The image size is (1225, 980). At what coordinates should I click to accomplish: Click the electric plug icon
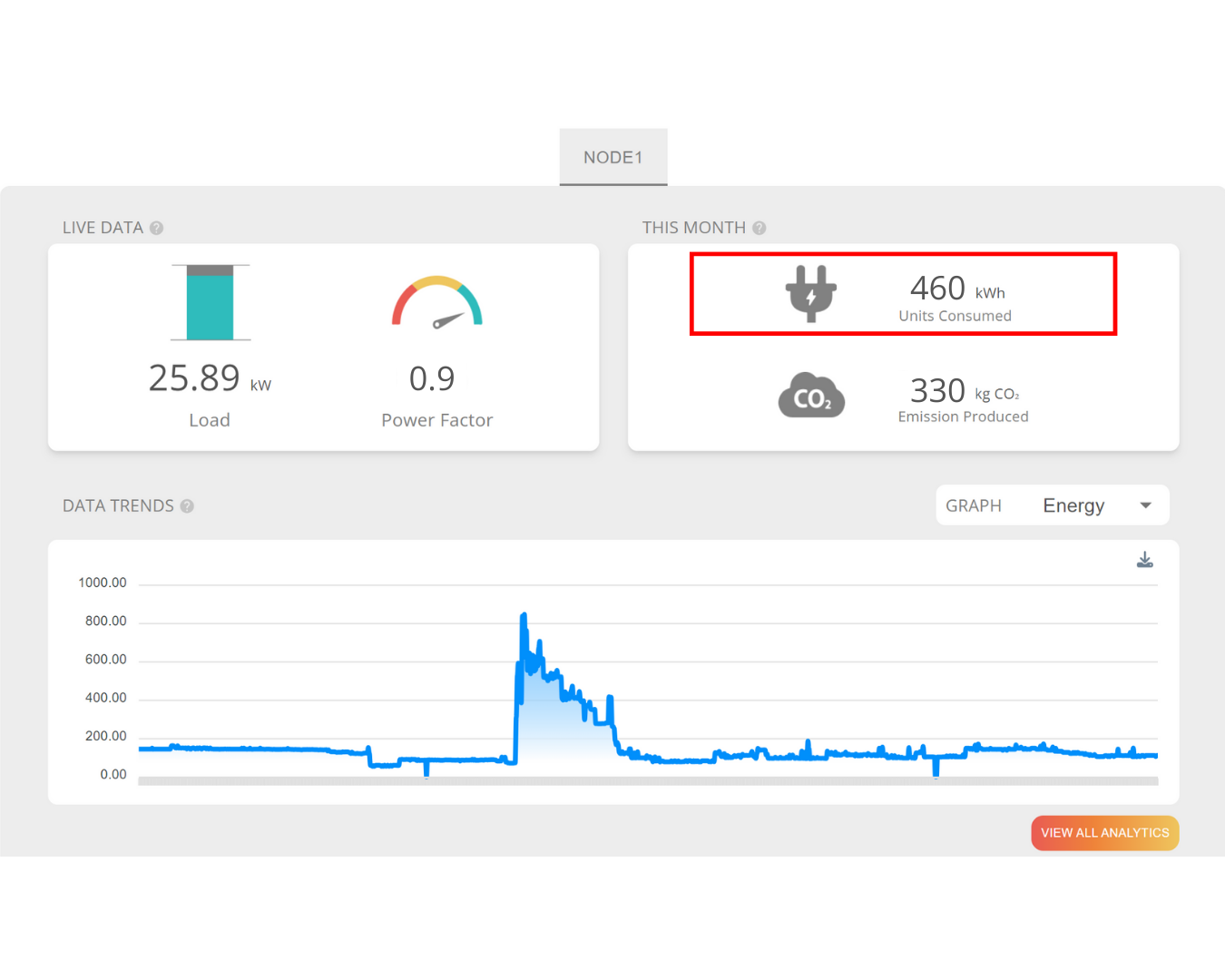810,293
